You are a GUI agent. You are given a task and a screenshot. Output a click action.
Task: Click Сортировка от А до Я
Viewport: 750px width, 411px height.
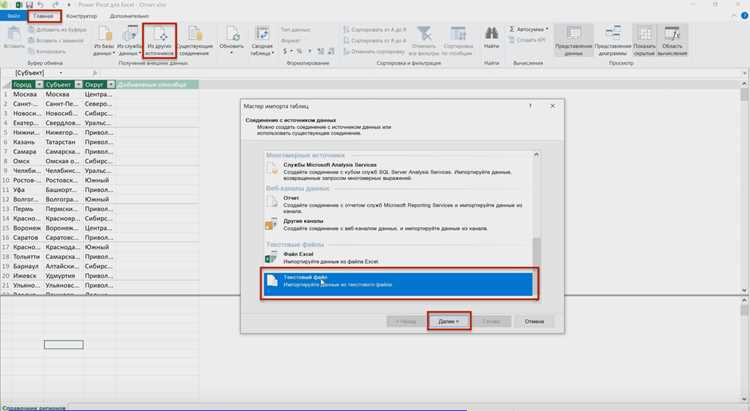coord(375,30)
